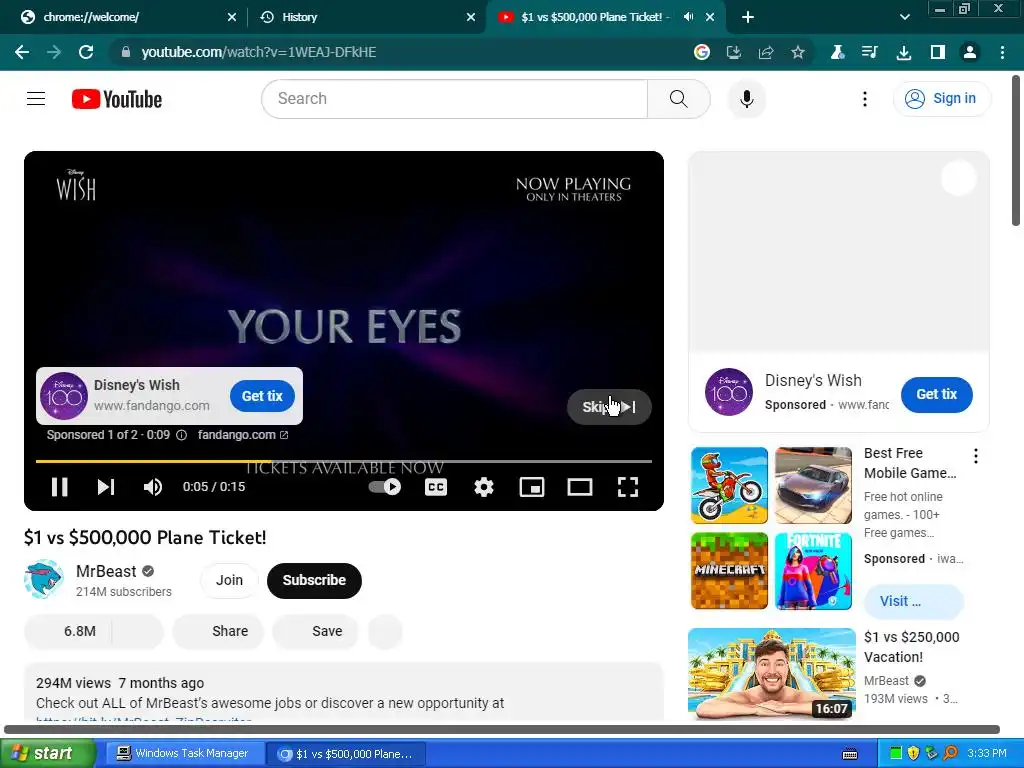
Task: Open tab search dropdown chevron
Action: point(904,18)
